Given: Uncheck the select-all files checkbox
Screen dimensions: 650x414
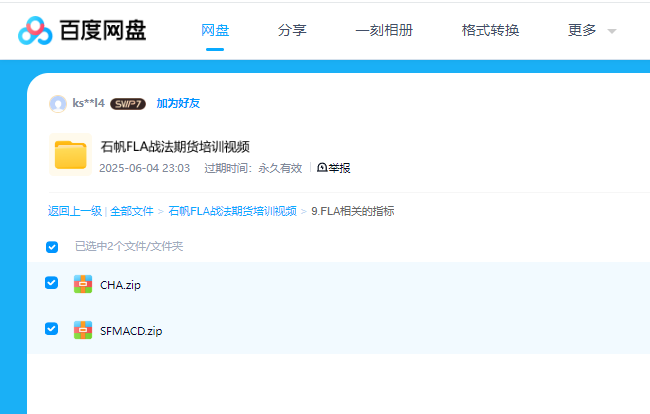Looking at the screenshot, I should click(52, 246).
